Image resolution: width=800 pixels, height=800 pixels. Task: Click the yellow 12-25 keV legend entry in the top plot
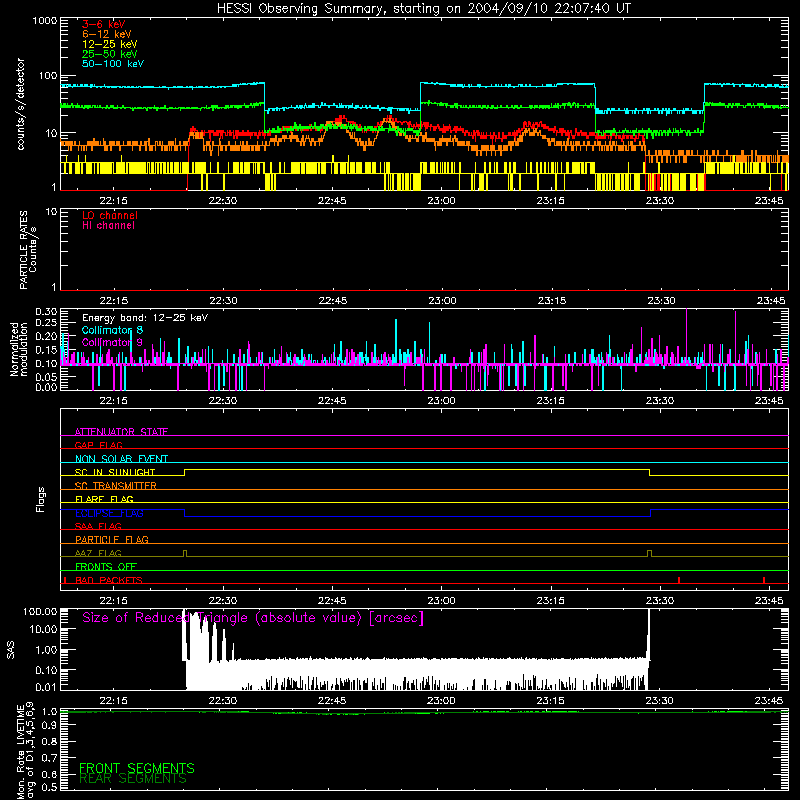pyautogui.click(x=110, y=44)
